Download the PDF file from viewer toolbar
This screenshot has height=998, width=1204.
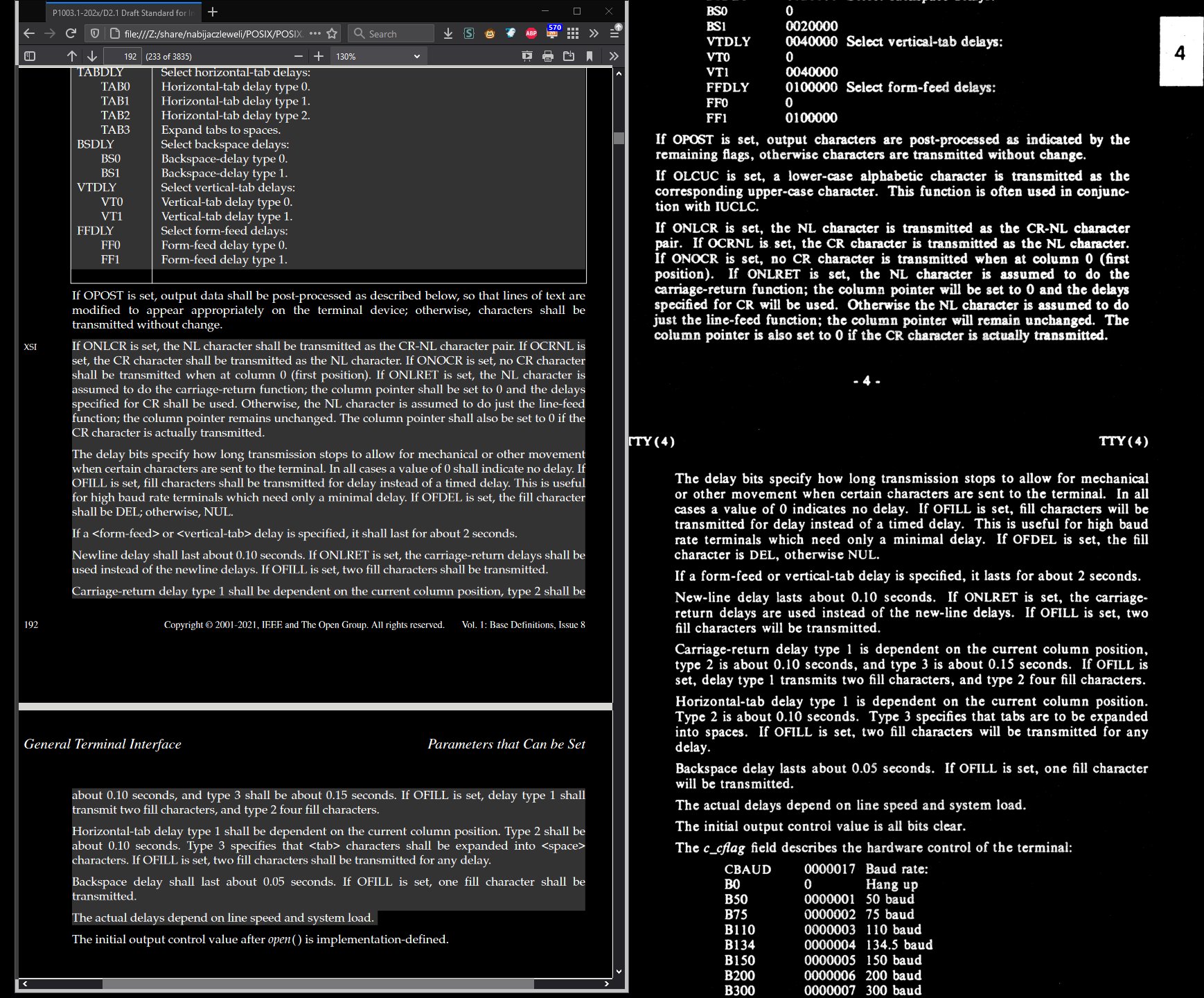coord(569,56)
